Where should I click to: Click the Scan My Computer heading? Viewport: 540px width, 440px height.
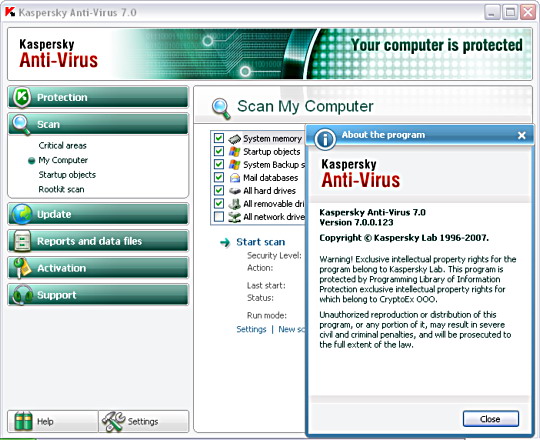(x=305, y=107)
